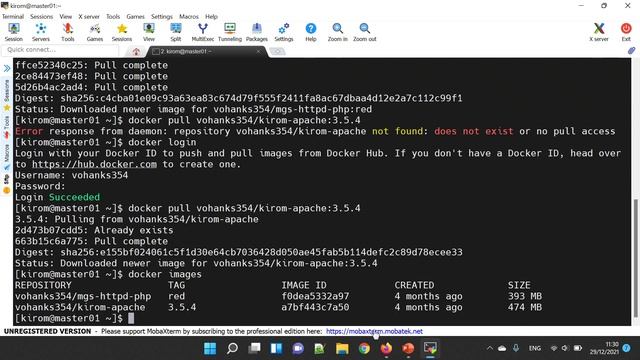Open the Widgets taskbar icon
The image size is (640, 360).
(276, 349)
